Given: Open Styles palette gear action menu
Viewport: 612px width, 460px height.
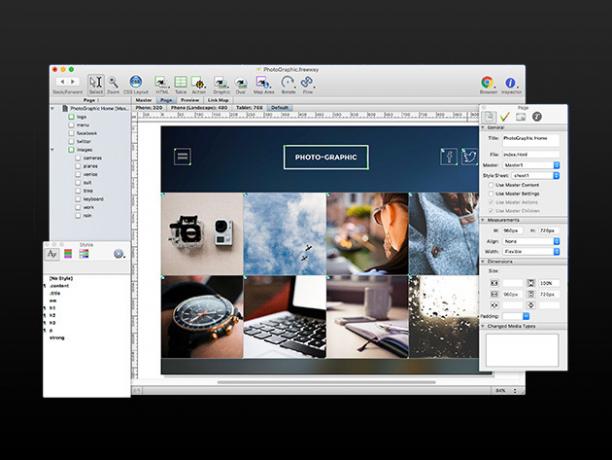Looking at the screenshot, I should click(119, 254).
